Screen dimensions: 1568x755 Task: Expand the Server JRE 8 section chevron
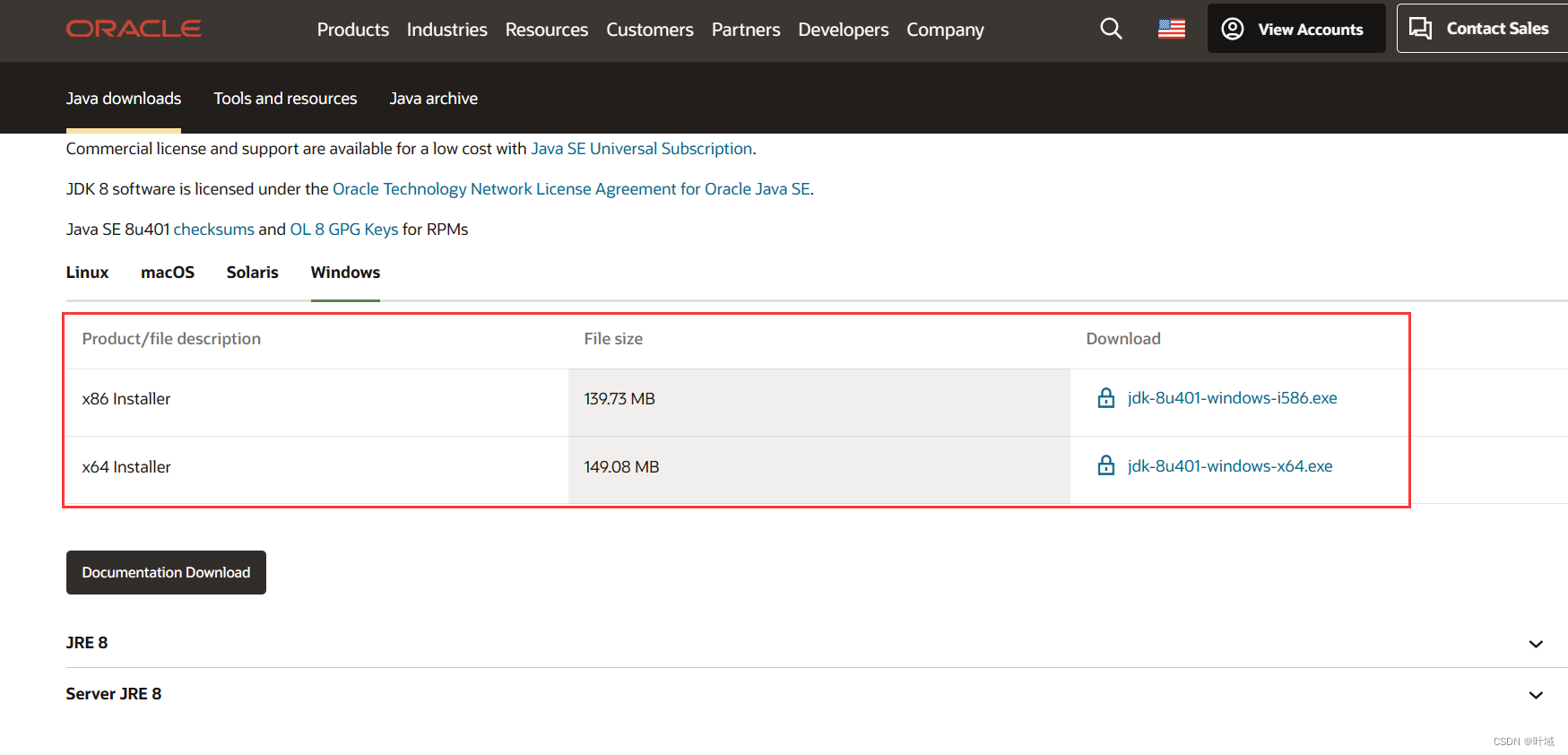click(1536, 695)
